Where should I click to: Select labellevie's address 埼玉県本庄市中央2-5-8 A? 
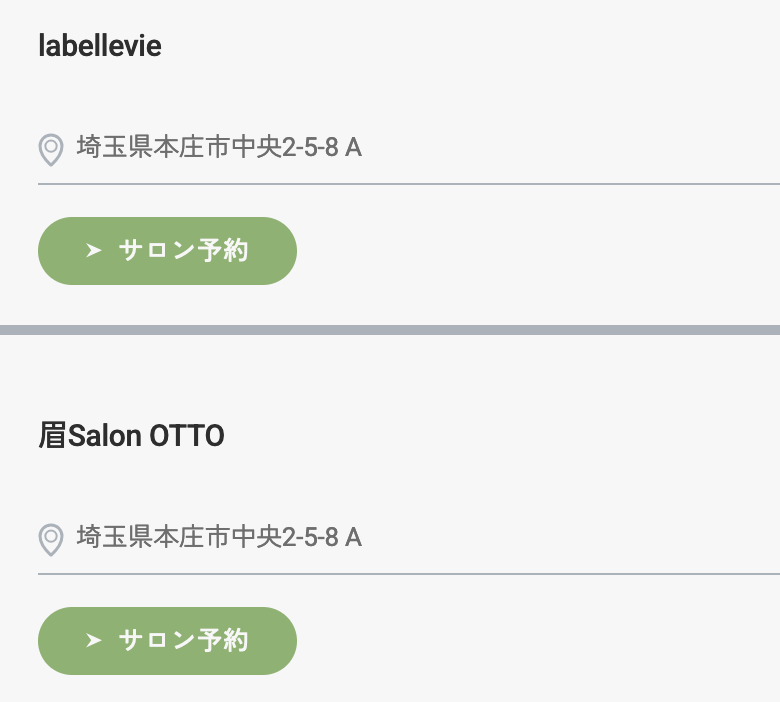219,147
